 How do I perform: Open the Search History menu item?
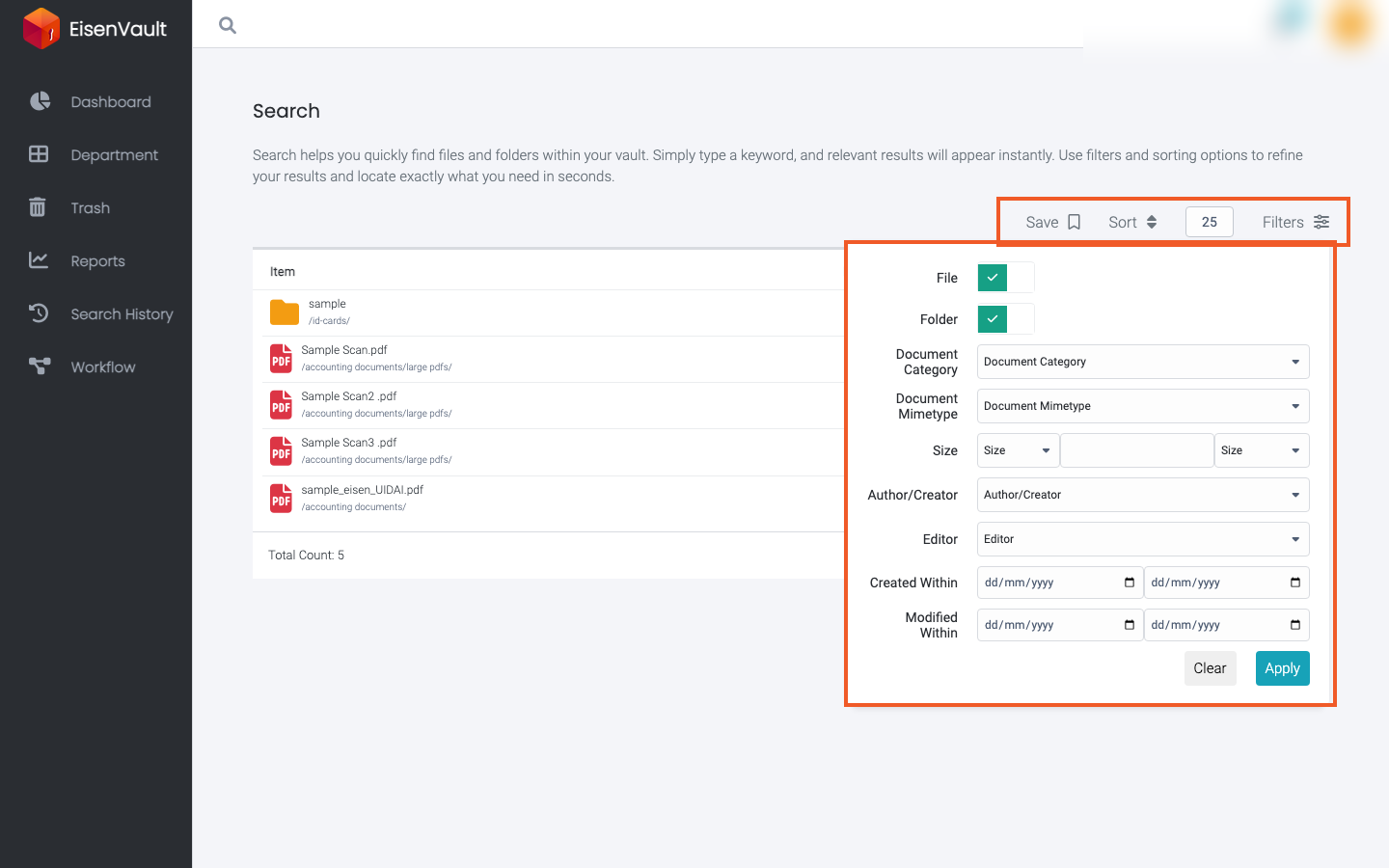pos(122,313)
